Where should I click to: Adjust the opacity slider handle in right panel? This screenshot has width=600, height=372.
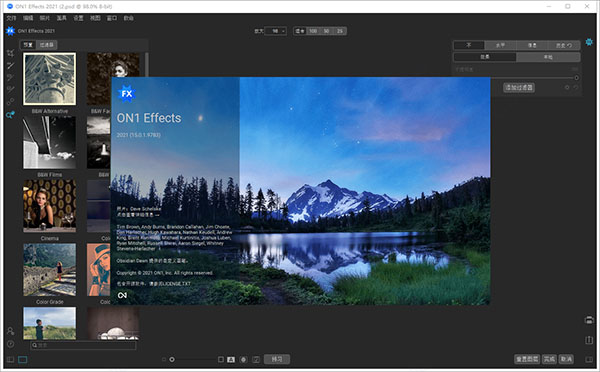point(576,78)
